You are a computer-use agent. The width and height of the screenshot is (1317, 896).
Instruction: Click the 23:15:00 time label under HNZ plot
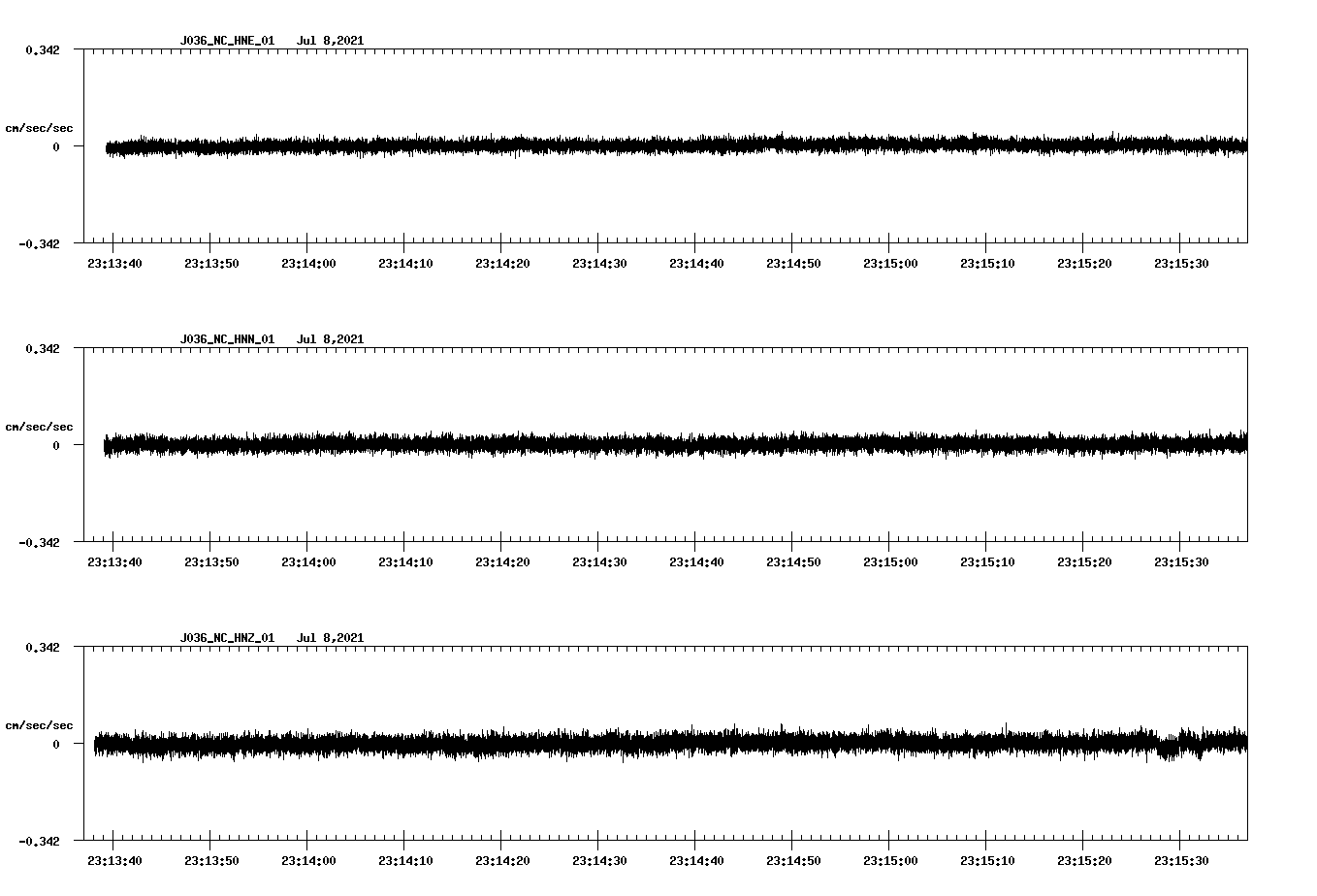pyautogui.click(x=890, y=861)
